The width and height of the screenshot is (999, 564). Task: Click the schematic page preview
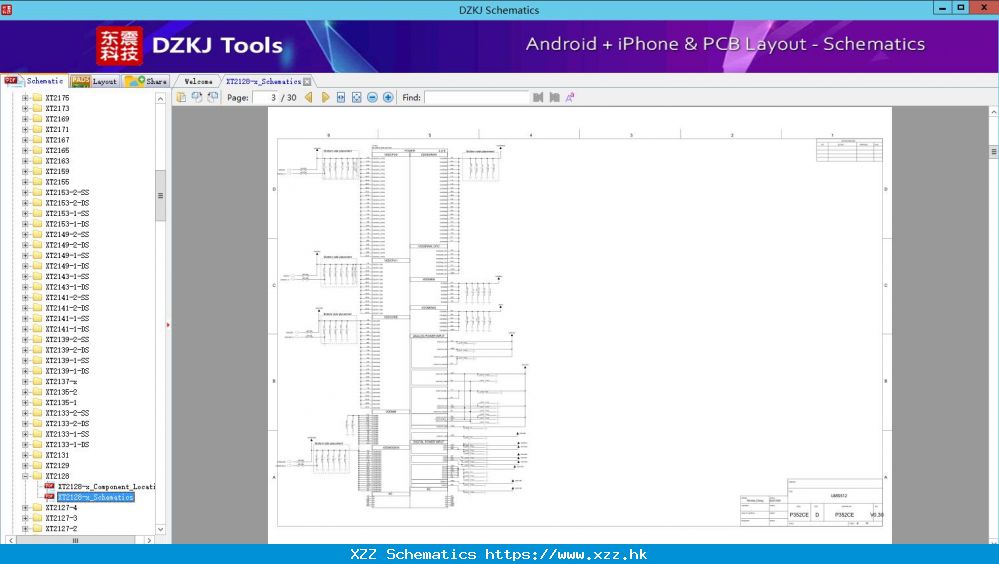[580, 325]
